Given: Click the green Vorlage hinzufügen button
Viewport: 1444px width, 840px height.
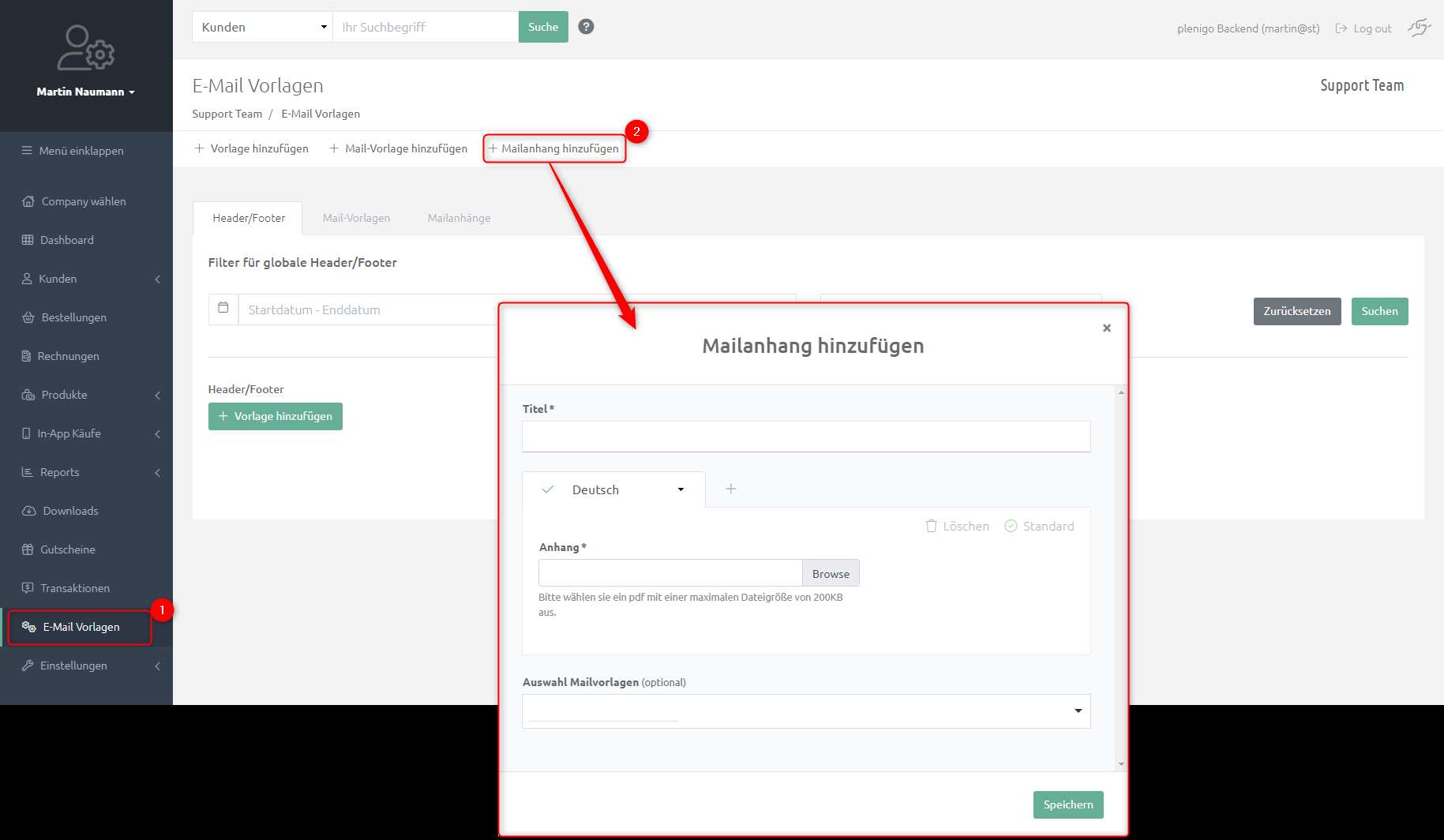Looking at the screenshot, I should (x=276, y=416).
